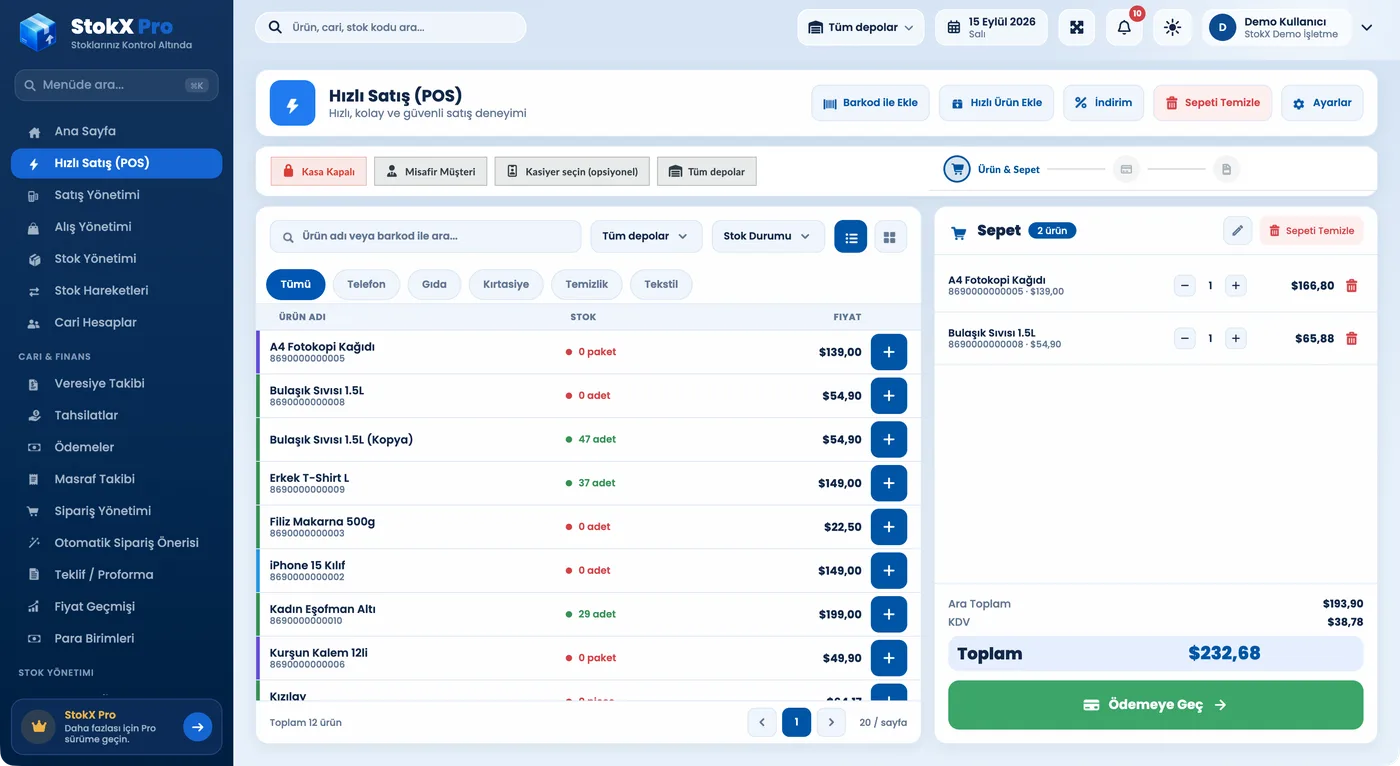Open the notifications bell icon
Screen dimensions: 1400x766
pos(1124,27)
